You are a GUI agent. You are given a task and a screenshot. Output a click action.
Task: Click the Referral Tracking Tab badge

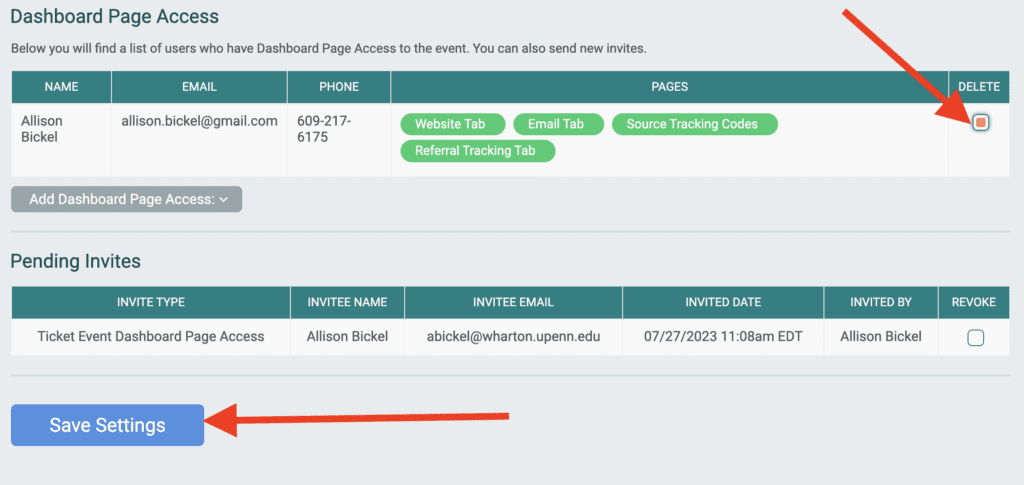(x=477, y=151)
